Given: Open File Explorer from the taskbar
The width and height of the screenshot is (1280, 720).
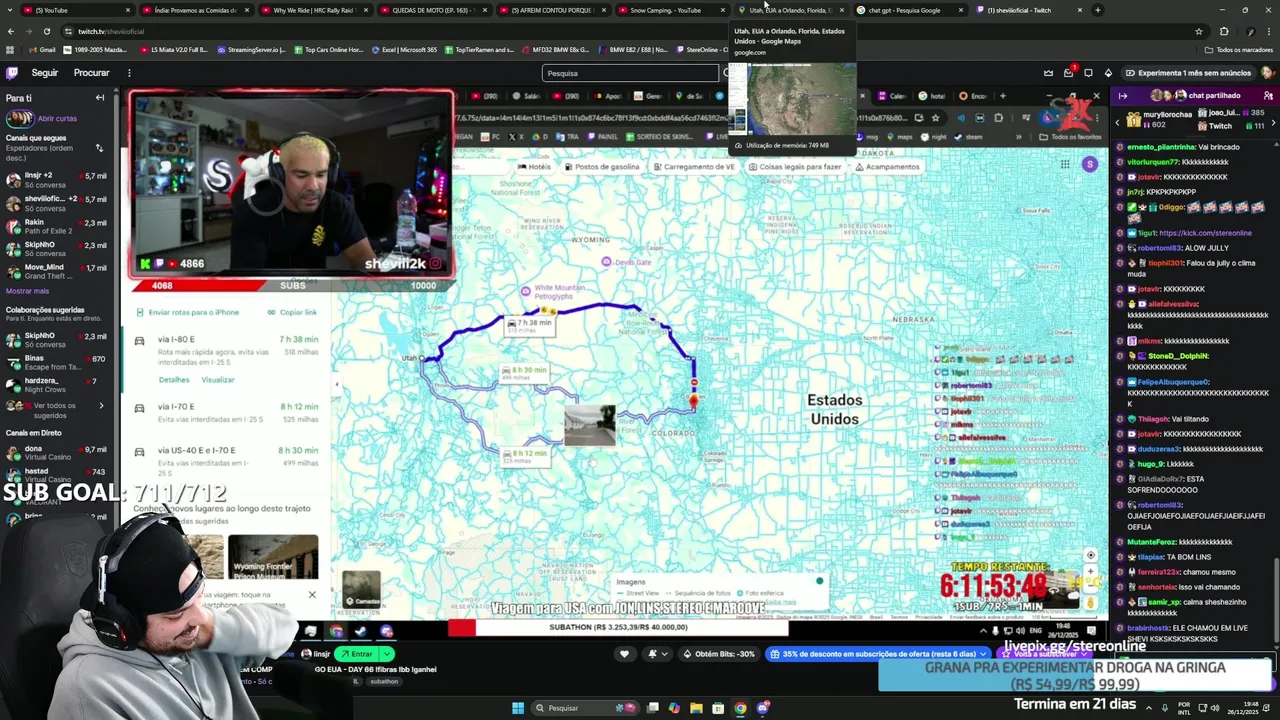Looking at the screenshot, I should click(696, 708).
